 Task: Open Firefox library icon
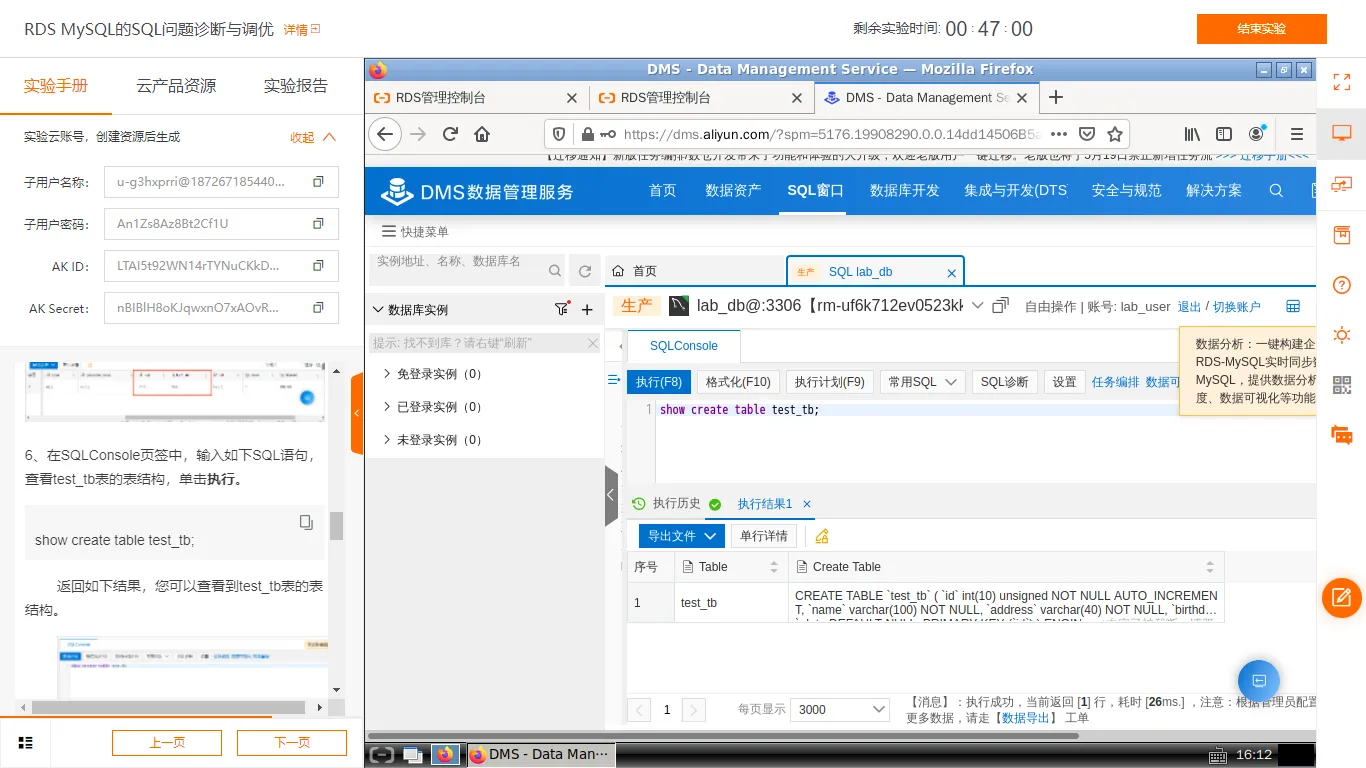click(1192, 134)
